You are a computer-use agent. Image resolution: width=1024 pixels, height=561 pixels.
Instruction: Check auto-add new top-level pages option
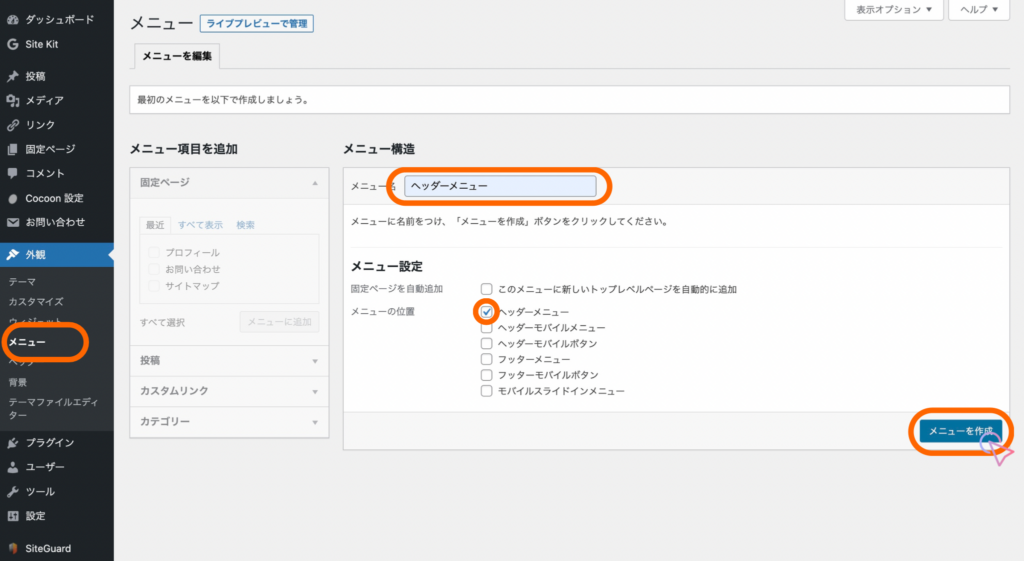[487, 289]
